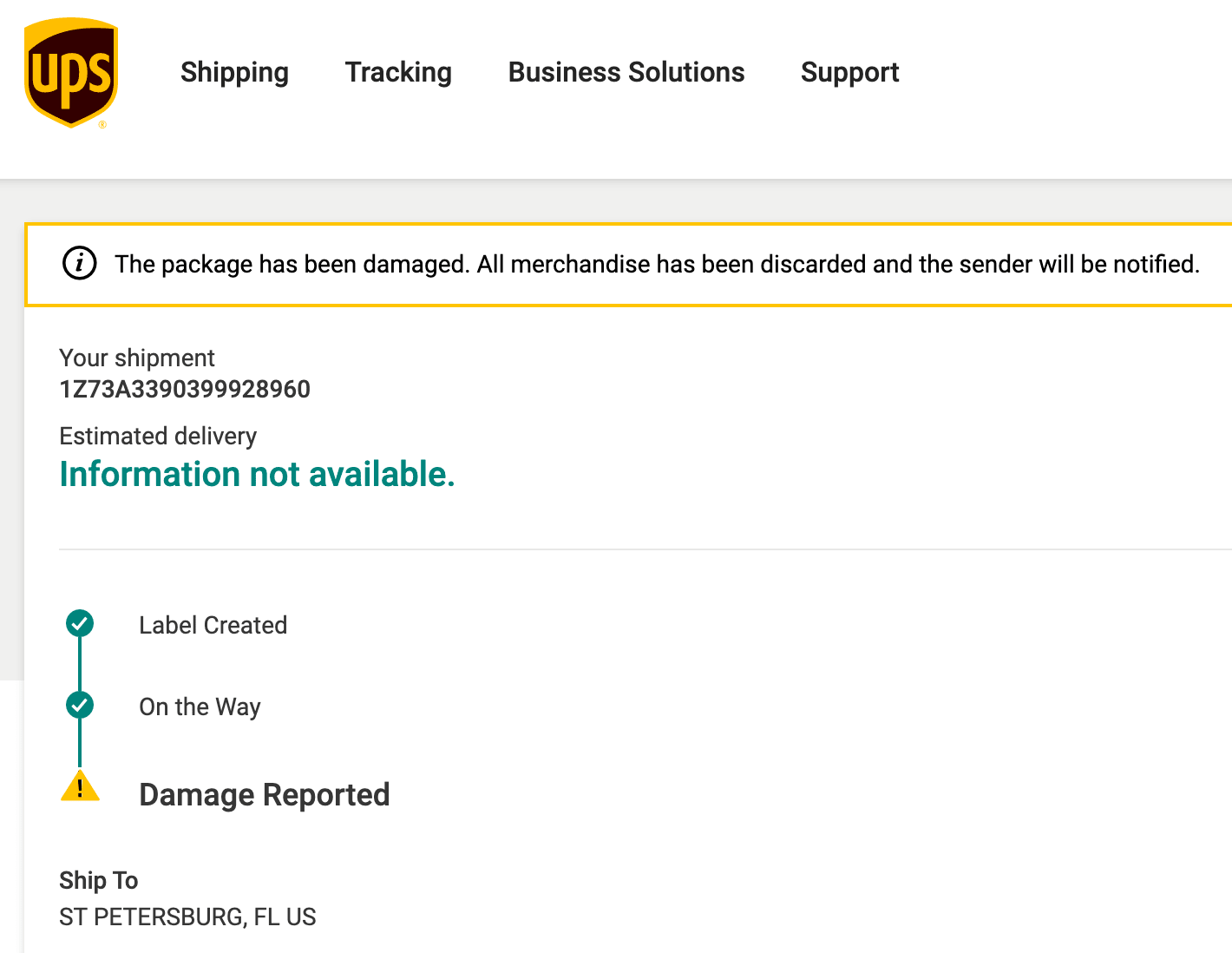Click the Label Created checkmark icon
The image size is (1232, 953).
80,623
